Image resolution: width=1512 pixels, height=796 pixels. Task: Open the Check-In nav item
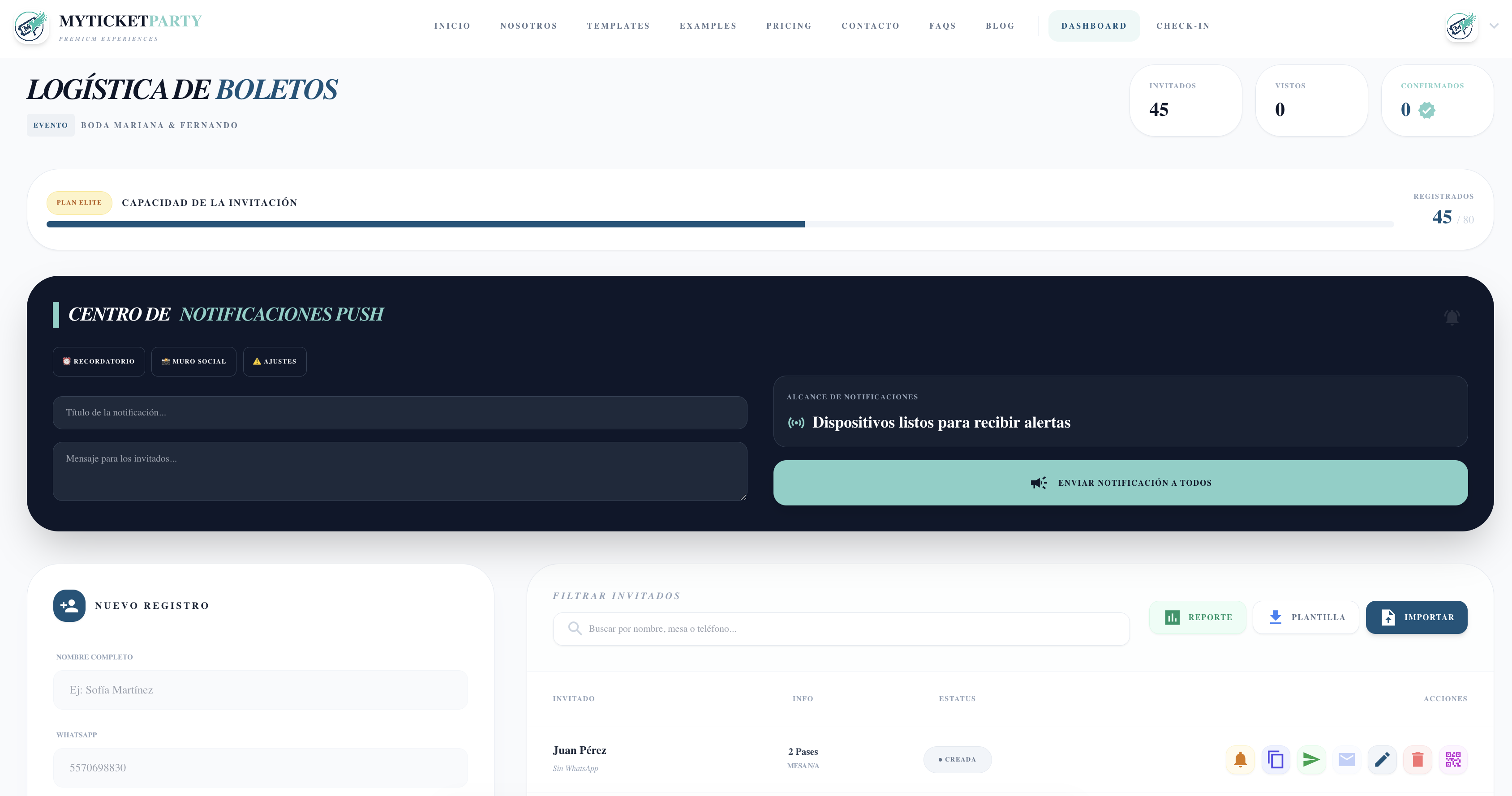click(x=1183, y=26)
